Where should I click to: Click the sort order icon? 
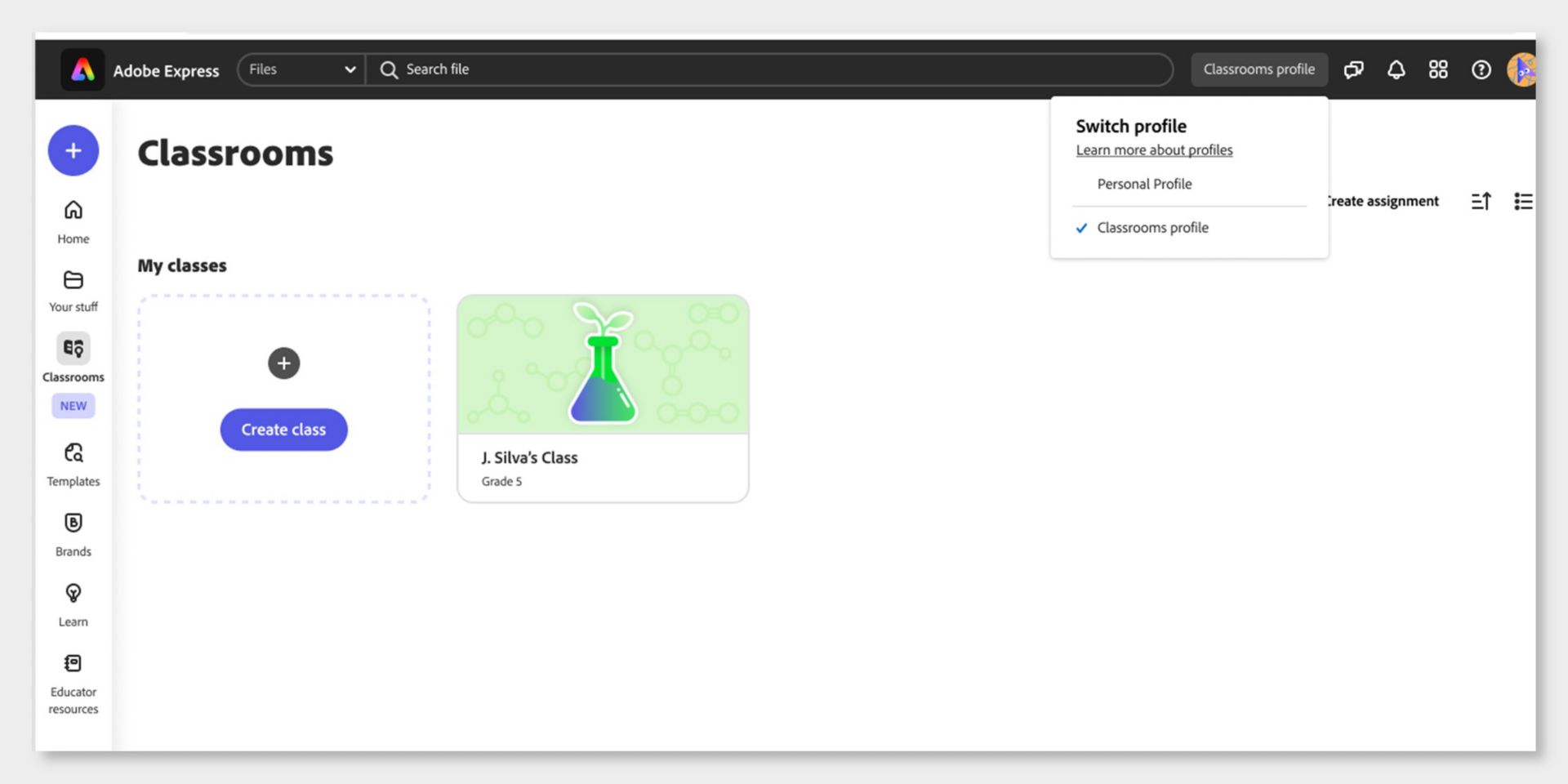point(1481,201)
